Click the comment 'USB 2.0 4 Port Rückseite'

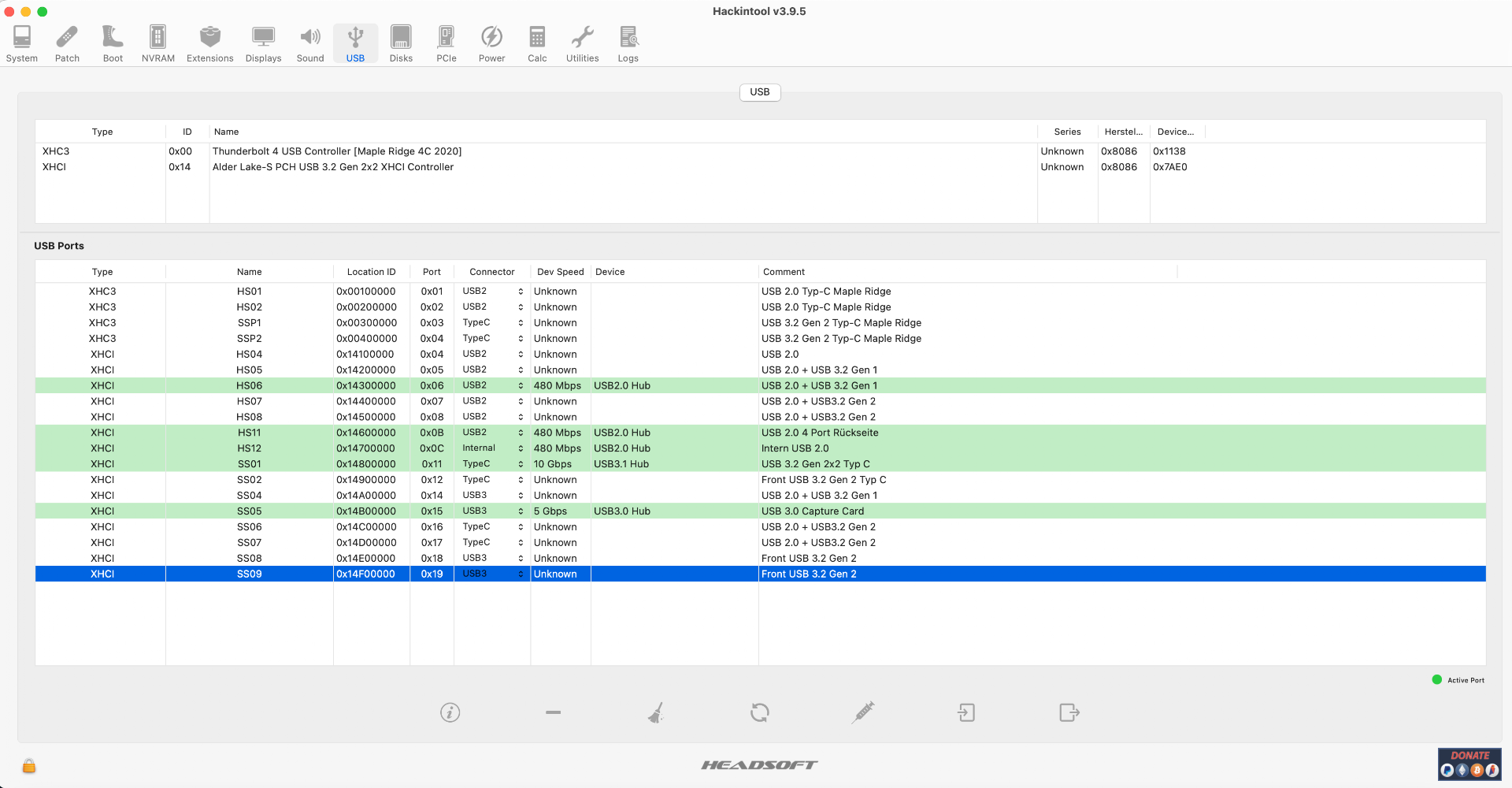click(820, 433)
